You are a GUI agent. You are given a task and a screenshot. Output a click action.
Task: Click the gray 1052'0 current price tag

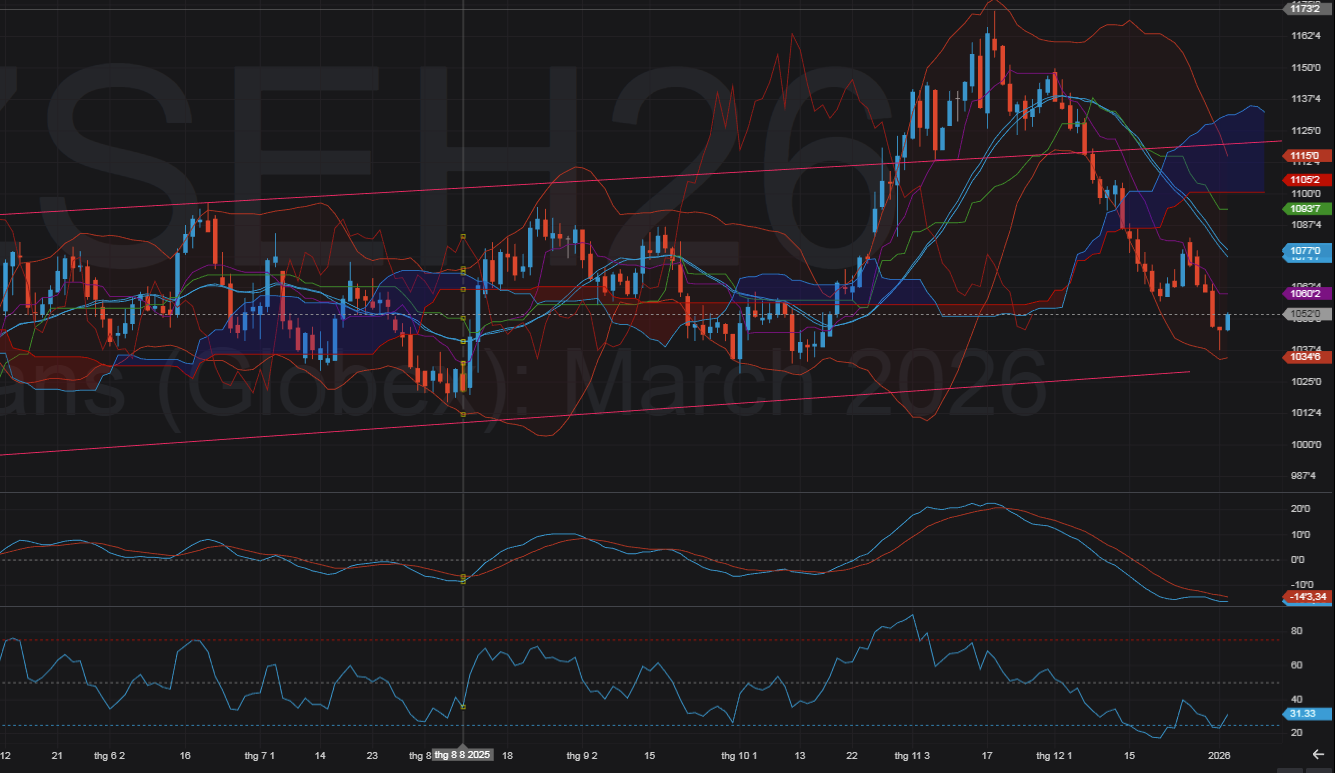point(1306,314)
